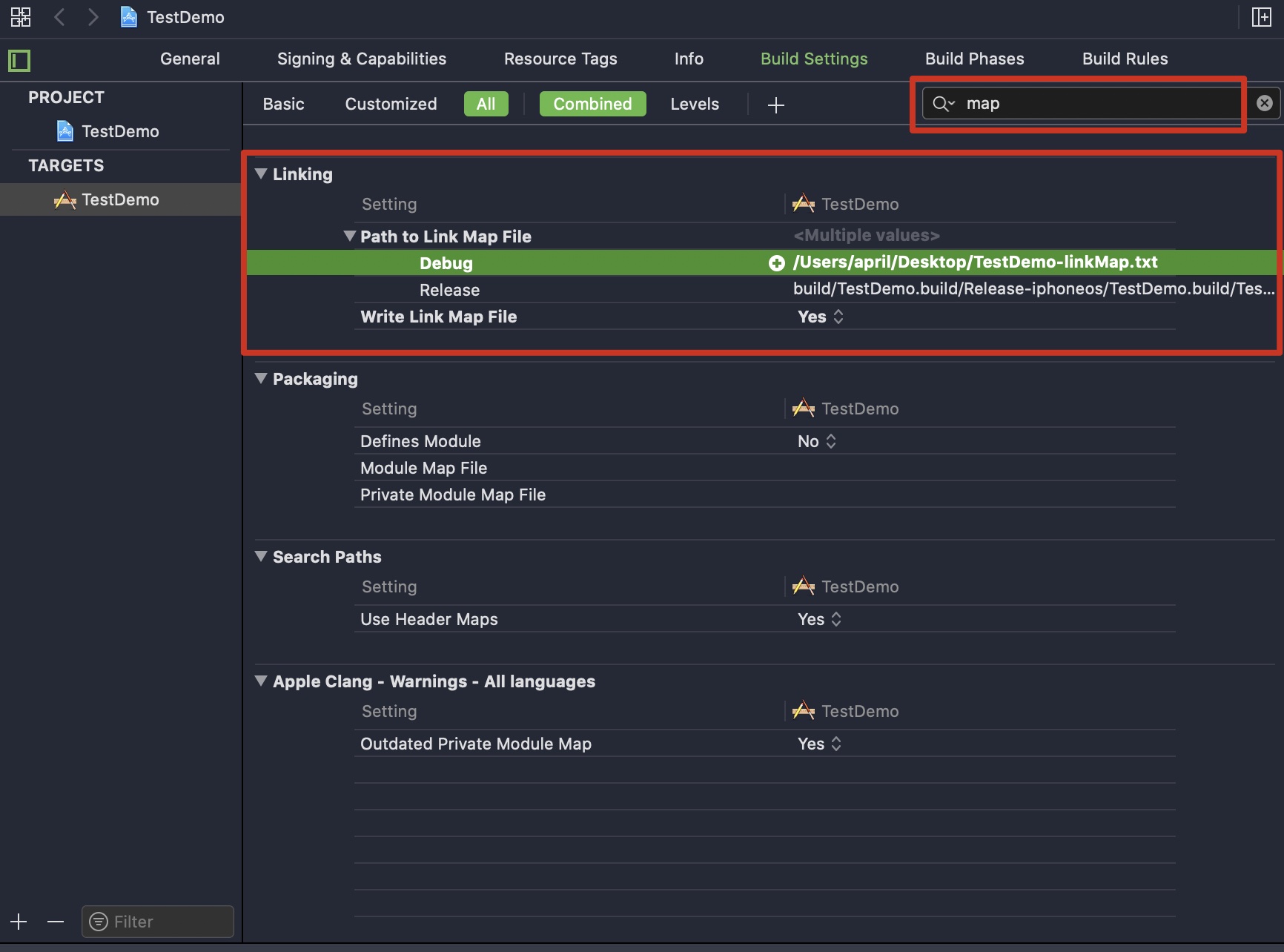
Task: Click the Path to Link Map File label
Action: 446,237
